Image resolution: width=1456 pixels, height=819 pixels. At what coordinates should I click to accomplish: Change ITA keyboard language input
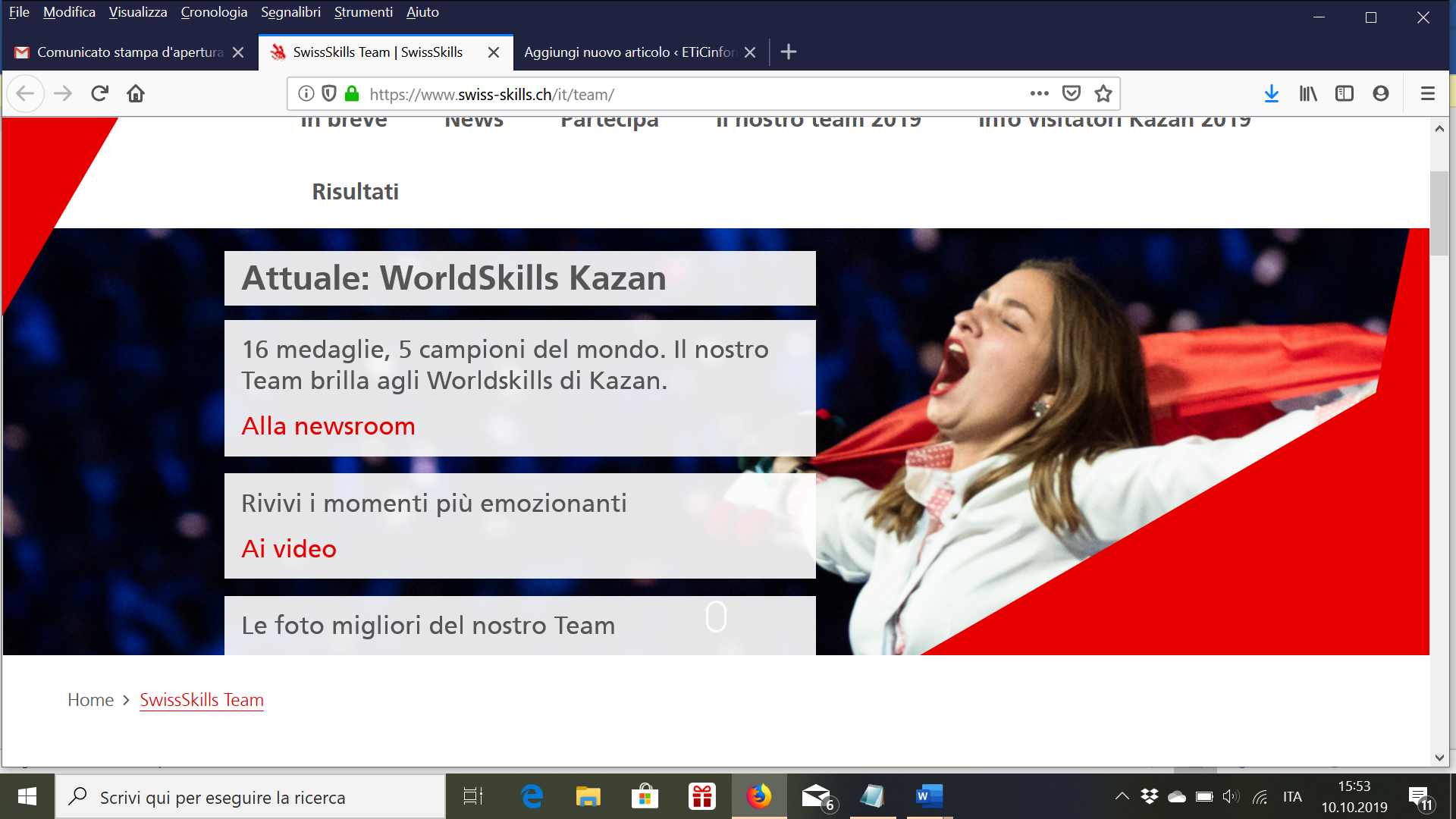(1292, 796)
